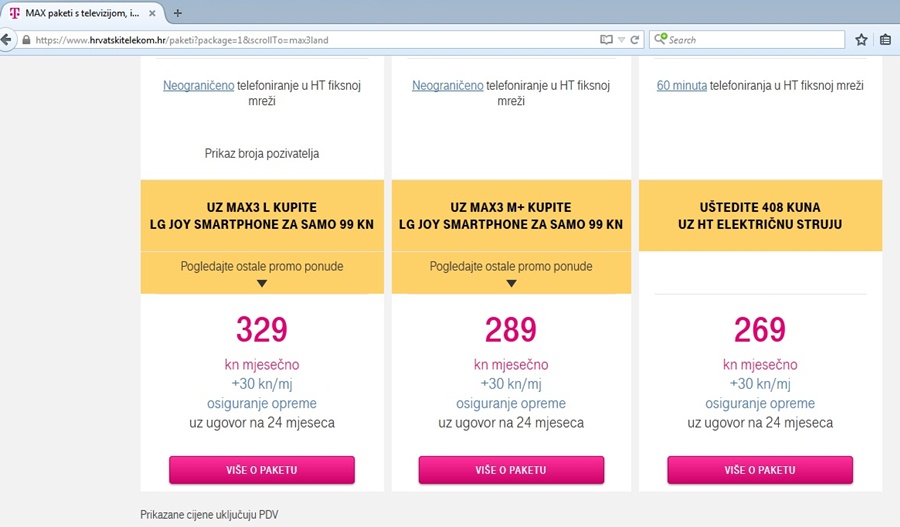Open the 60 minuta link
900x527 pixels.
coord(680,86)
